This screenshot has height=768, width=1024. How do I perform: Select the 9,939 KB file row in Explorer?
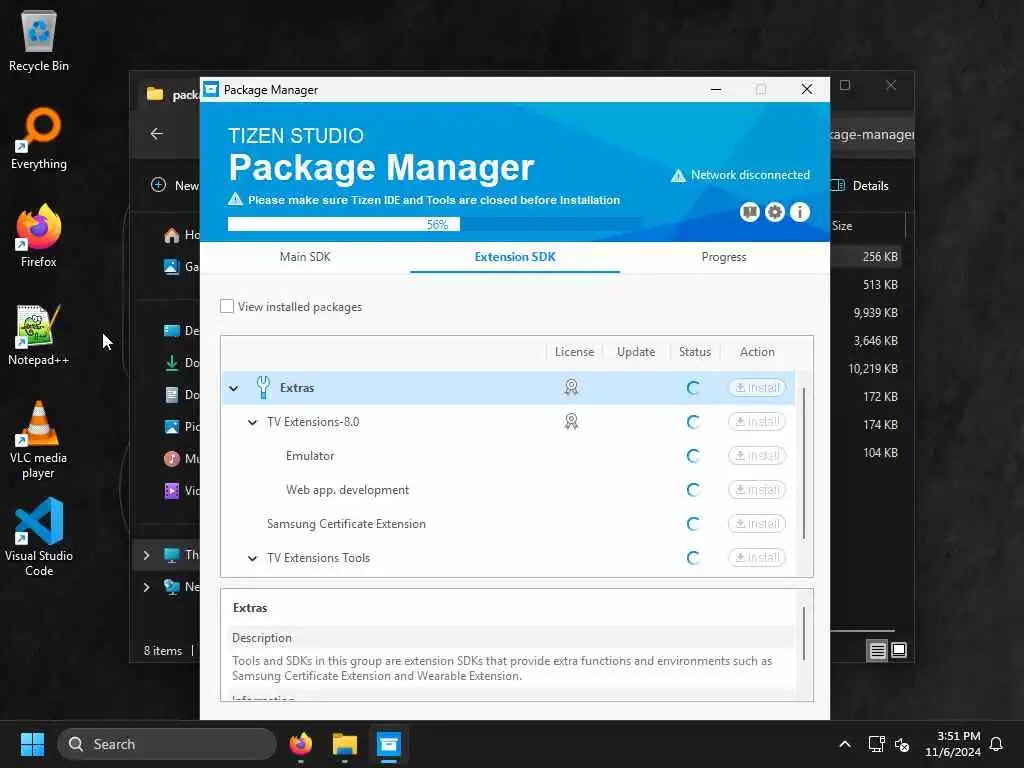point(866,313)
